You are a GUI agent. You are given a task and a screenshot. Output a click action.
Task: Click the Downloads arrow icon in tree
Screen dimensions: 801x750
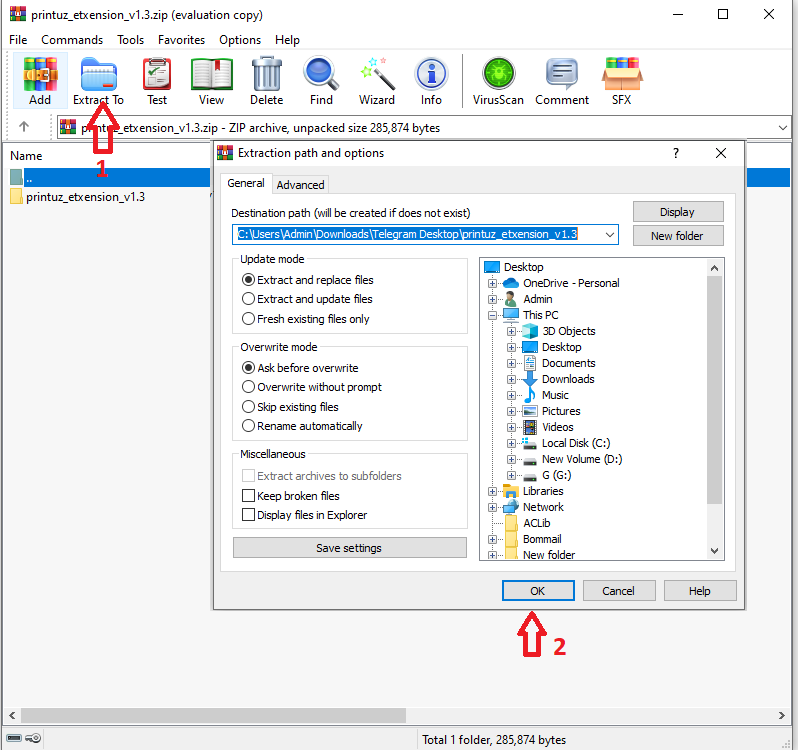[530, 379]
